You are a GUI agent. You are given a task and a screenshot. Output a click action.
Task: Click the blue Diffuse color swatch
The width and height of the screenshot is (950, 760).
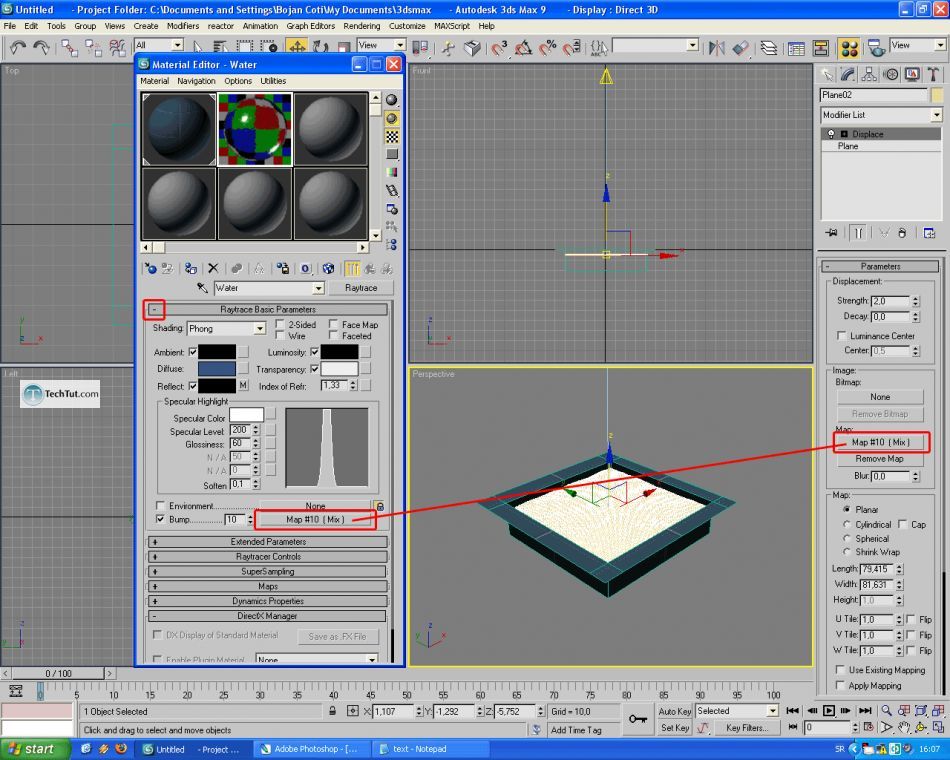(x=216, y=369)
